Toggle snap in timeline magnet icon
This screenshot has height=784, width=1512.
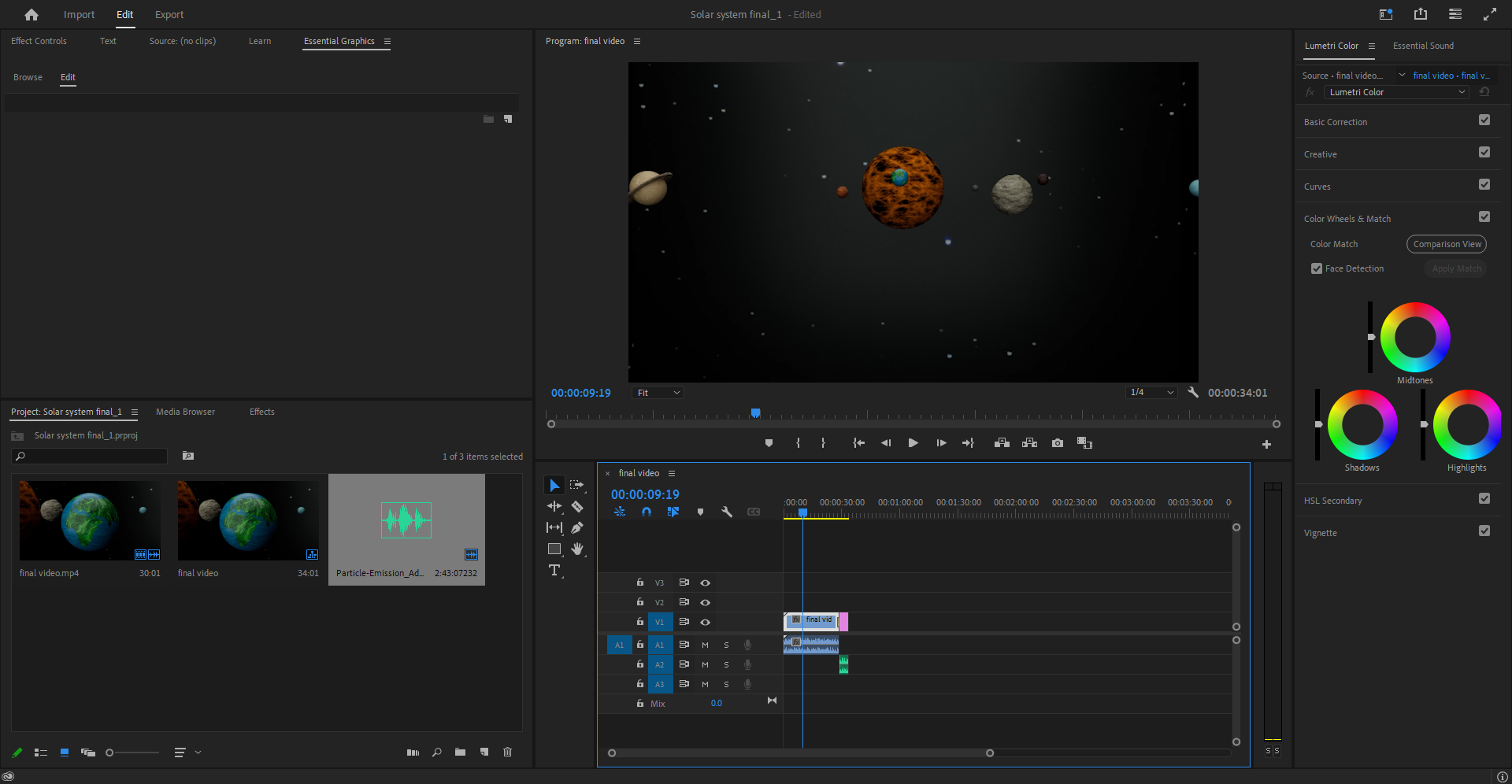(x=647, y=512)
